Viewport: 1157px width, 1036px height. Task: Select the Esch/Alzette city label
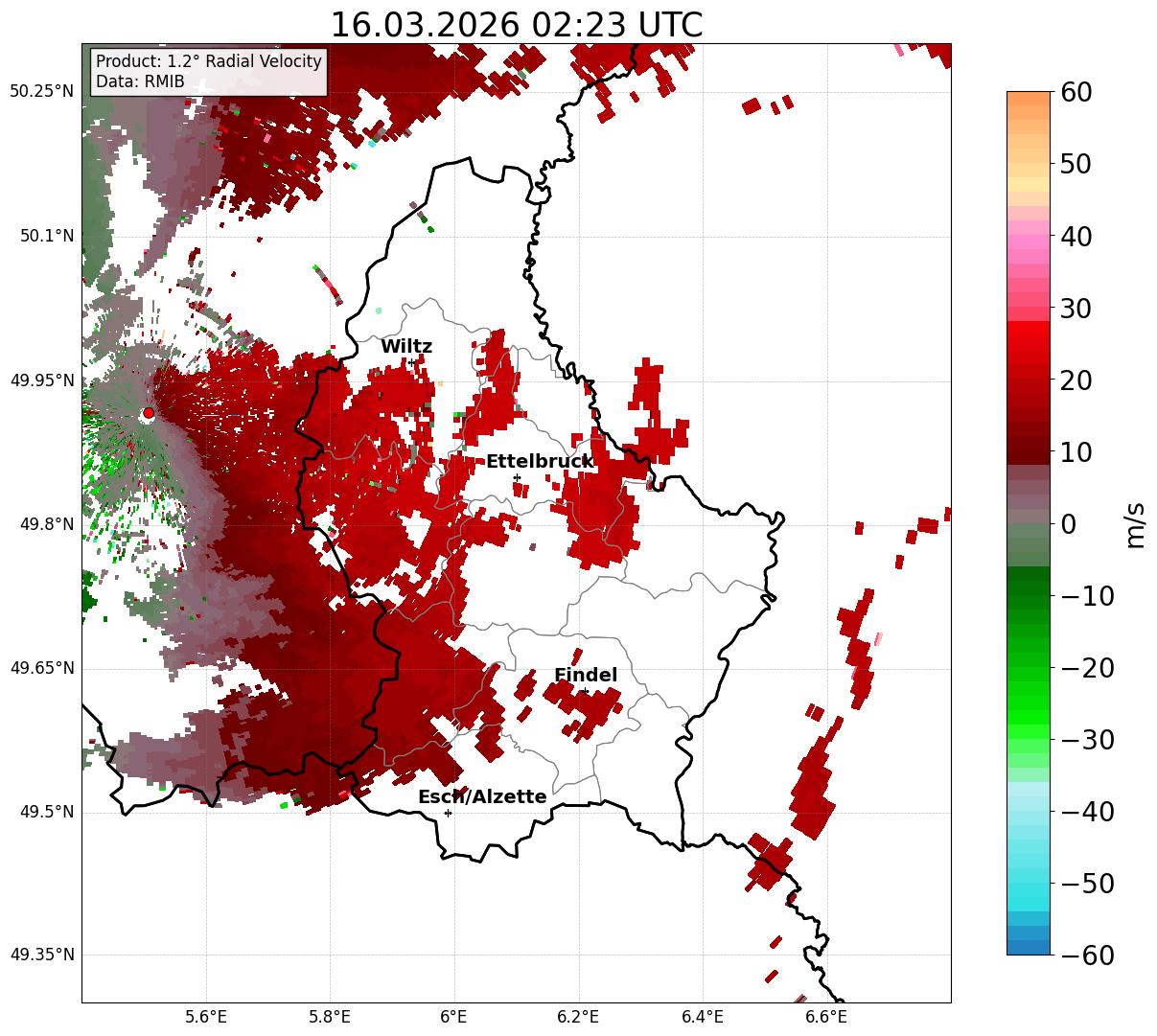pyautogui.click(x=482, y=797)
